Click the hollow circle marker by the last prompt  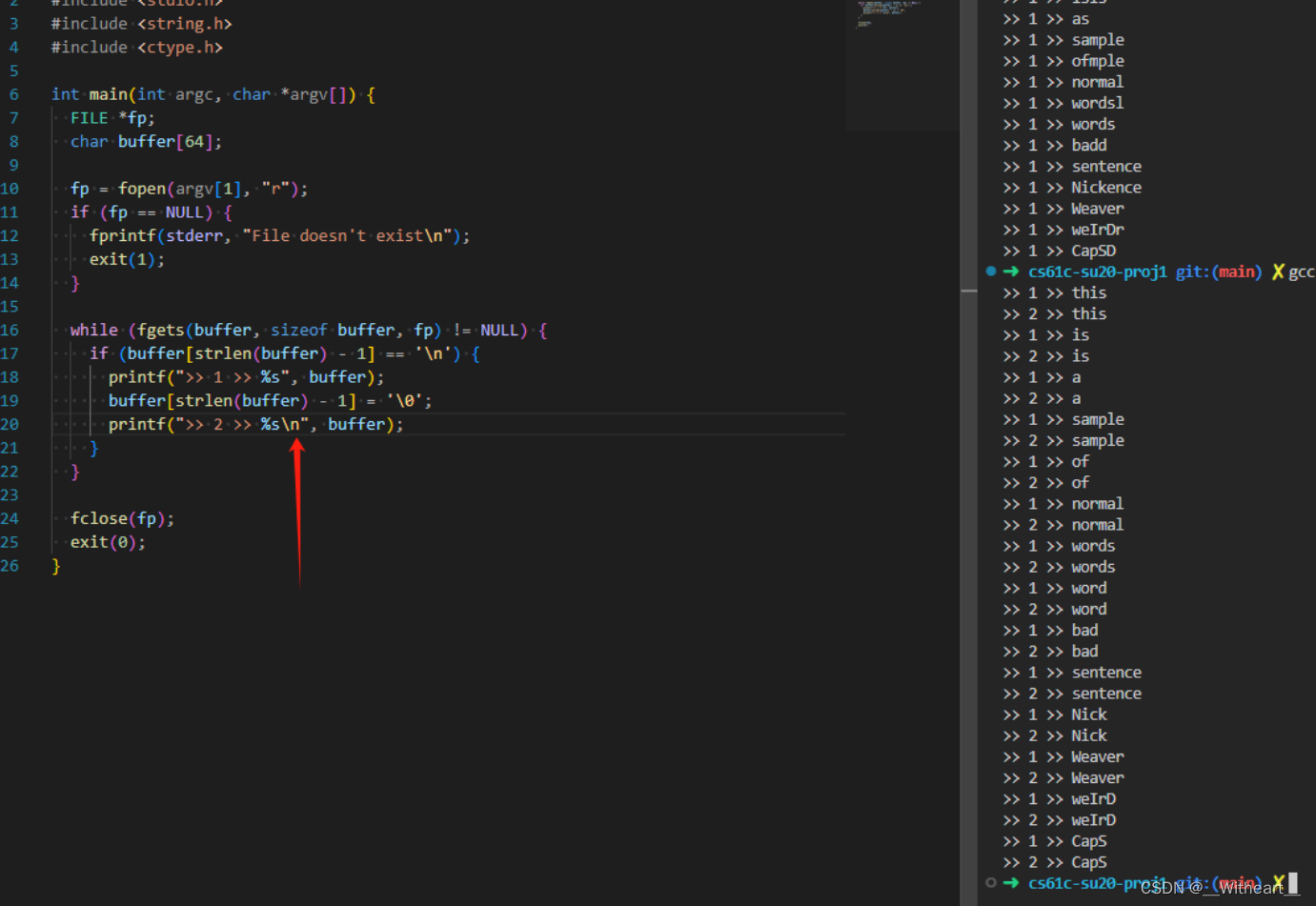pos(991,883)
